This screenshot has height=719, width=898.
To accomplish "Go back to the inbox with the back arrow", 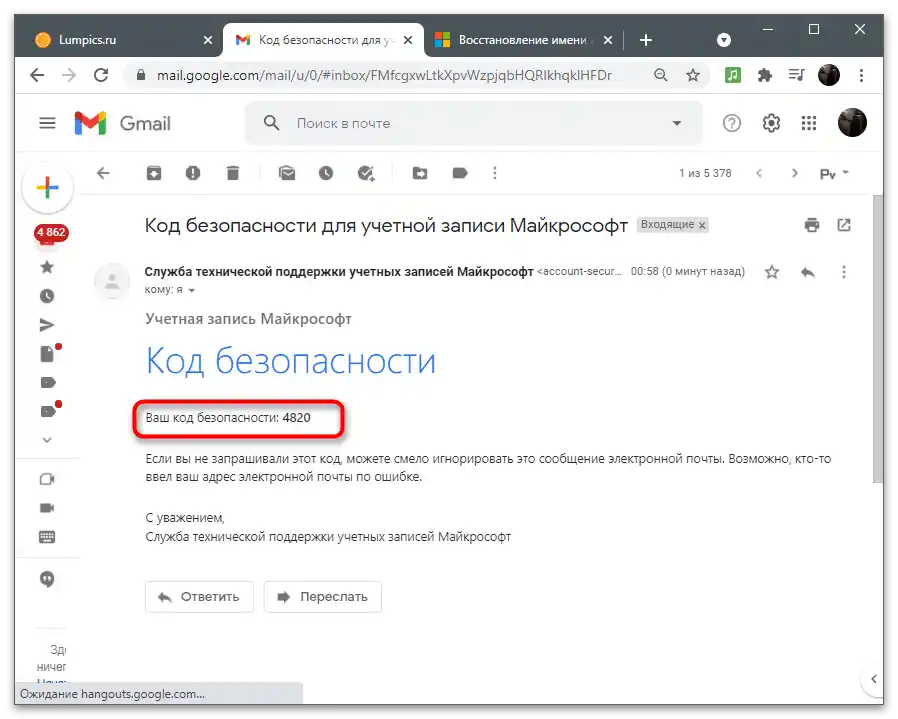I will coord(103,173).
